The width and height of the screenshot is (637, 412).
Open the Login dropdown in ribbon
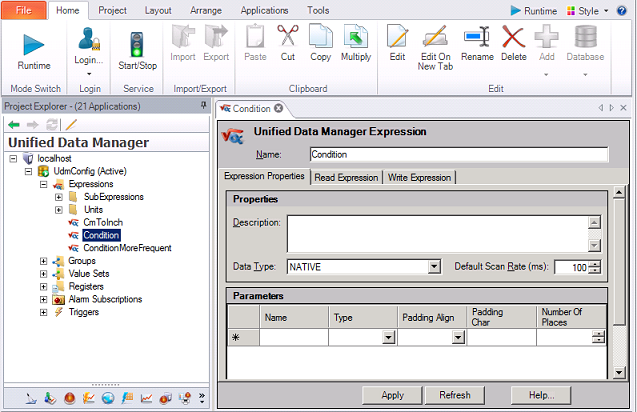tap(89, 72)
